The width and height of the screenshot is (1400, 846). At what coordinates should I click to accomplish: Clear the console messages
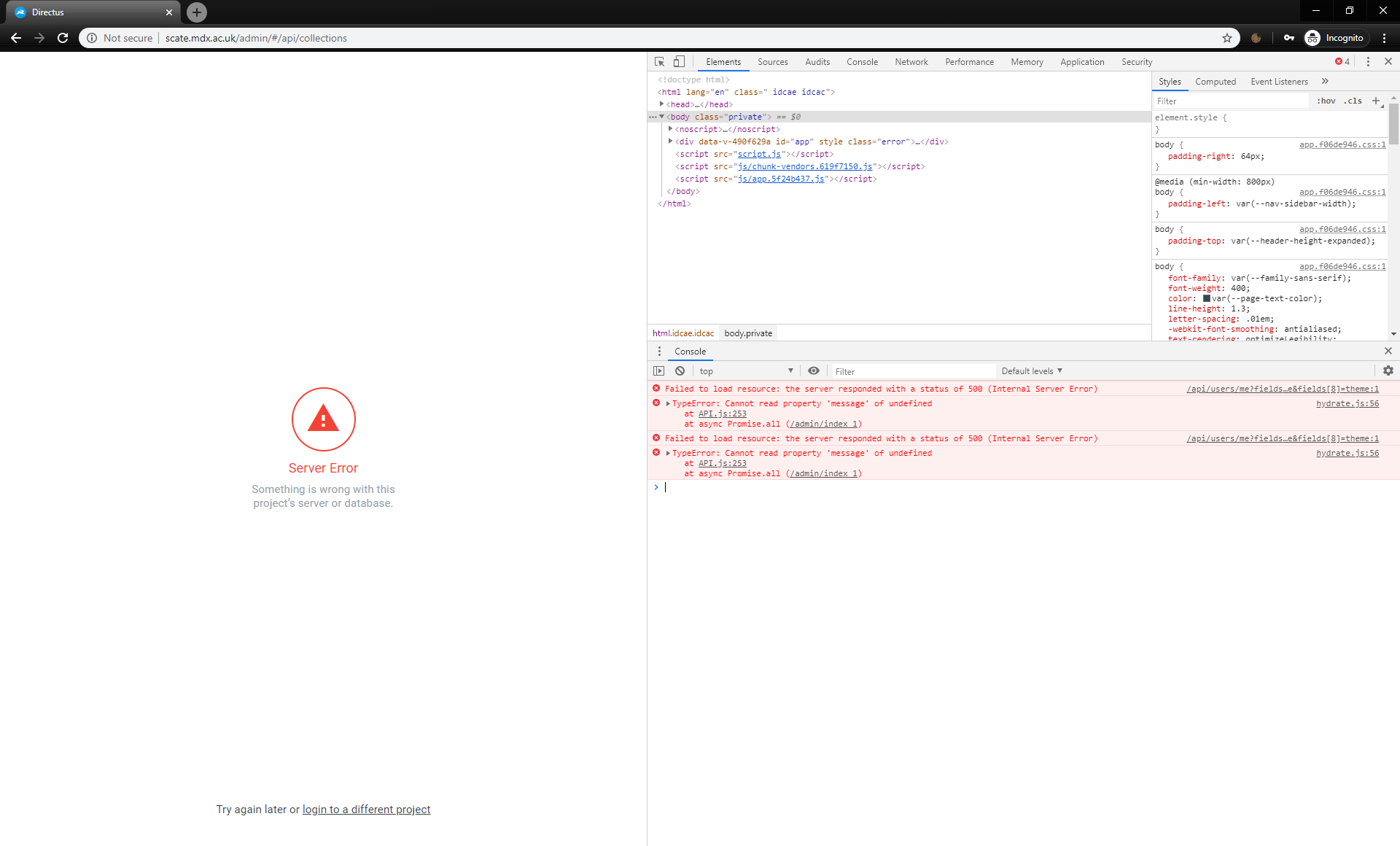(680, 370)
